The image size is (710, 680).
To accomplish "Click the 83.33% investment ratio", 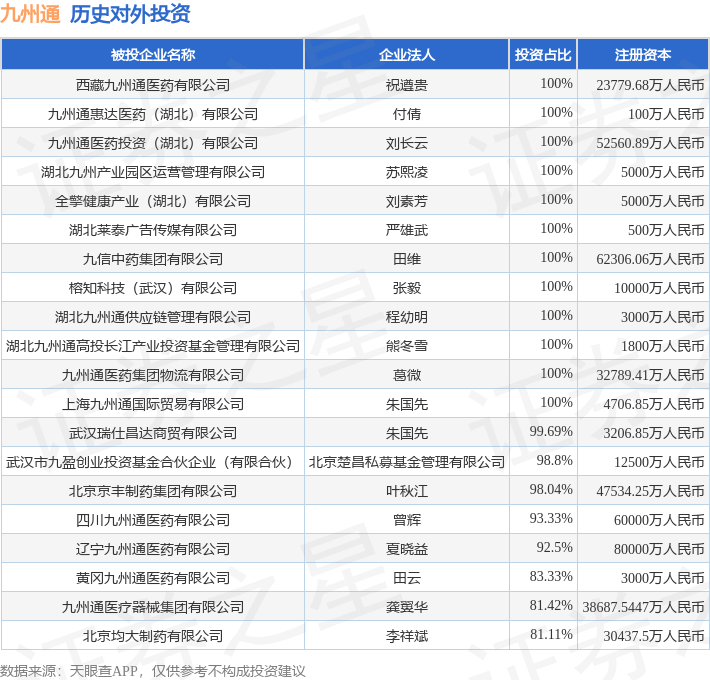I will (551, 576).
